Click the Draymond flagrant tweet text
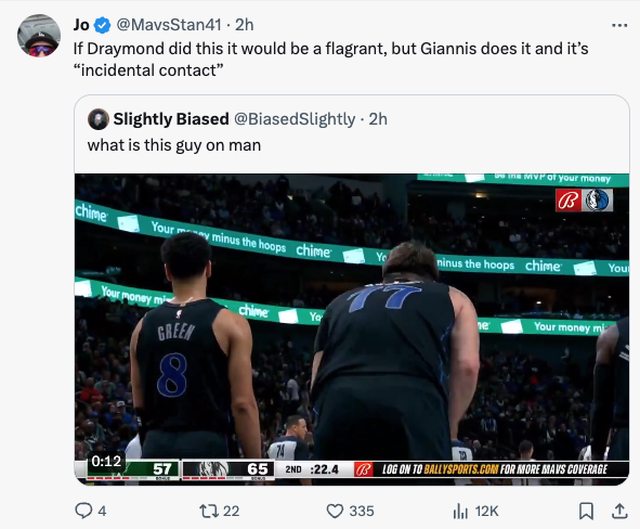 (x=330, y=59)
